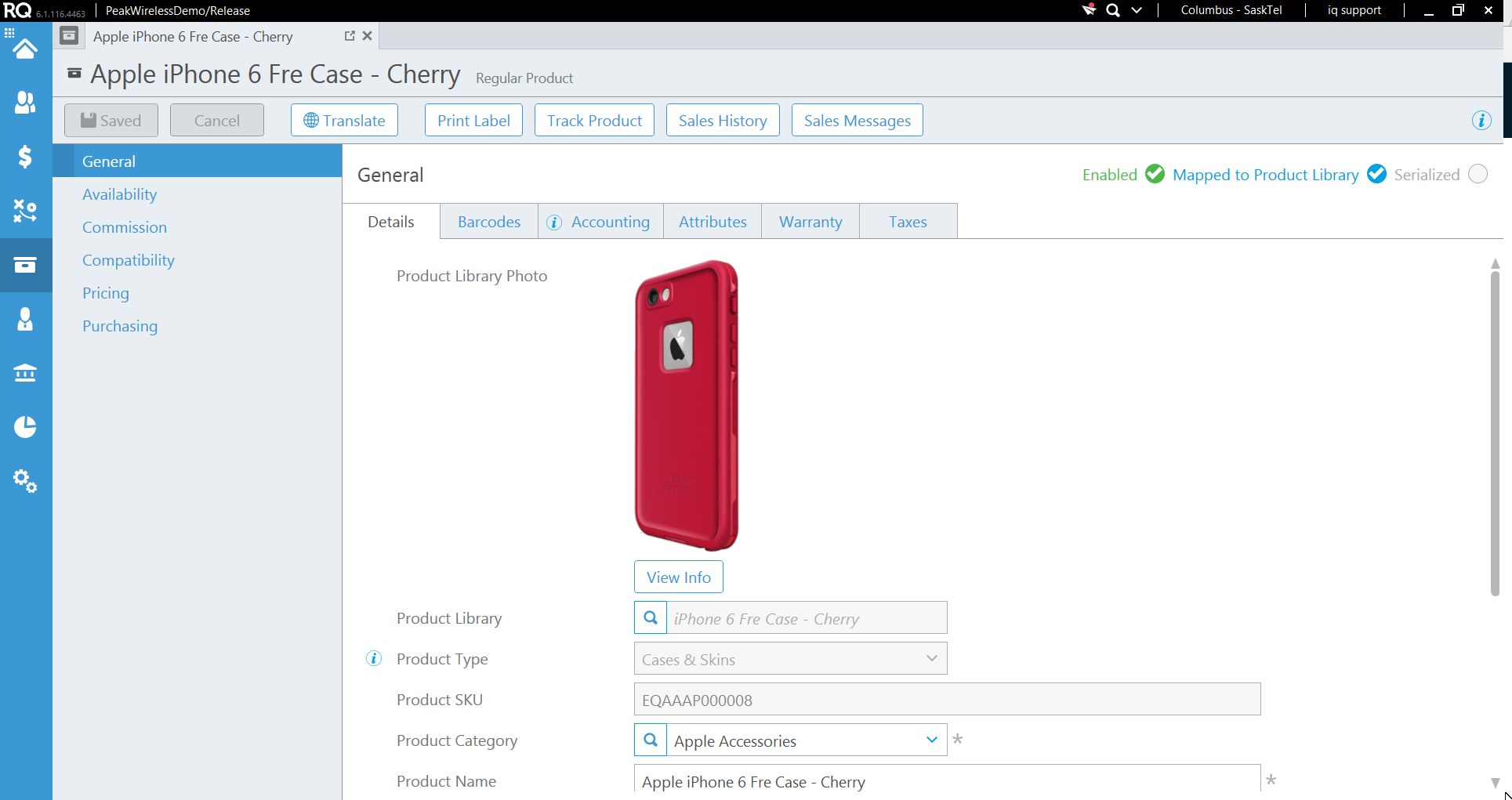The image size is (1512, 800).
Task: Toggle Mapped to Product Library checkmark
Action: pyautogui.click(x=1376, y=174)
